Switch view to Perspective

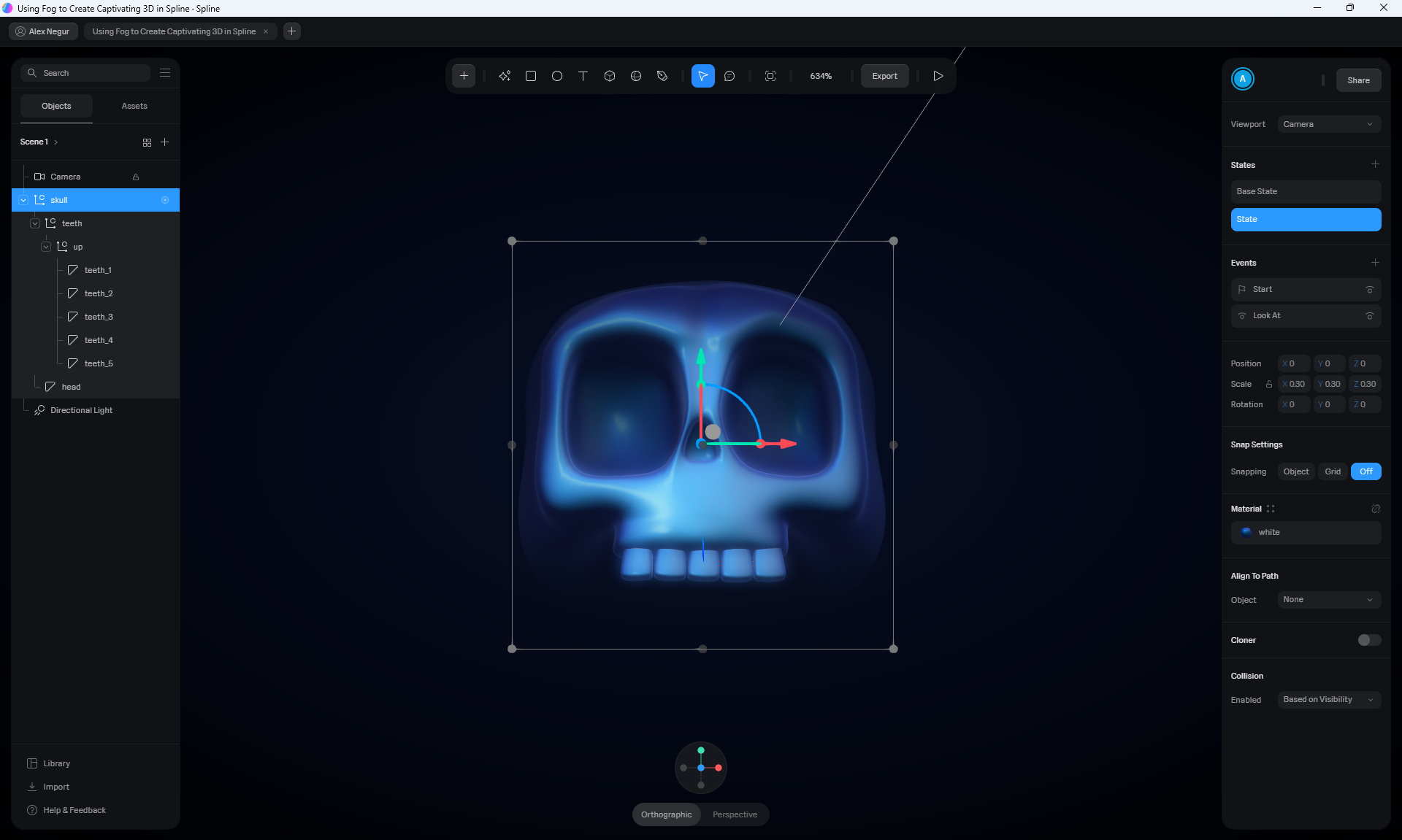[x=735, y=814]
